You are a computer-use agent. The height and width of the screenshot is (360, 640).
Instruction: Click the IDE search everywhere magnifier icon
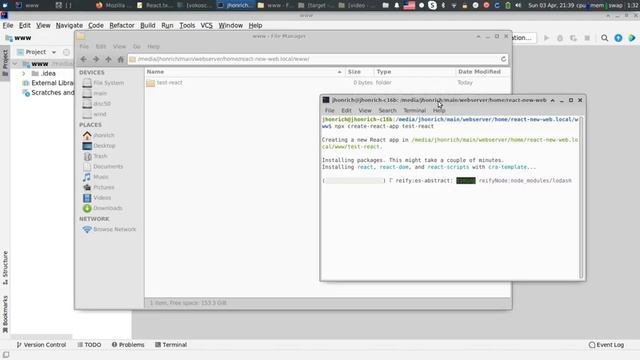604,38
